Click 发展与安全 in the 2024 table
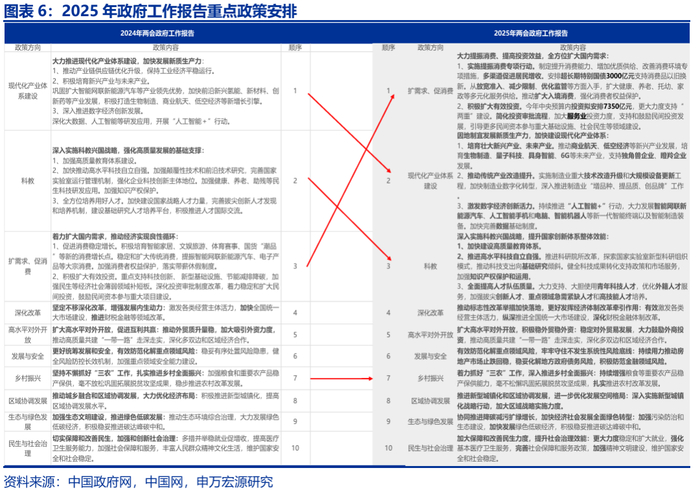The height and width of the screenshot is (490, 700). click(x=28, y=357)
